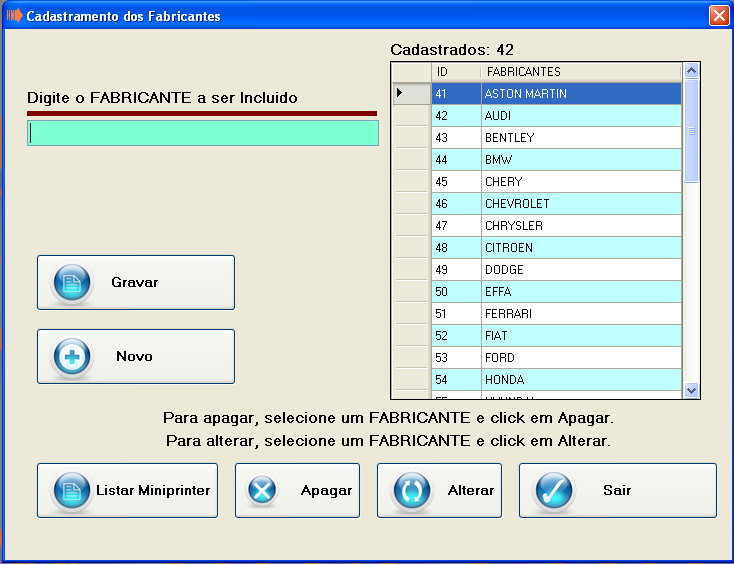
Task: Click ID cell 49
Action: [456, 270]
